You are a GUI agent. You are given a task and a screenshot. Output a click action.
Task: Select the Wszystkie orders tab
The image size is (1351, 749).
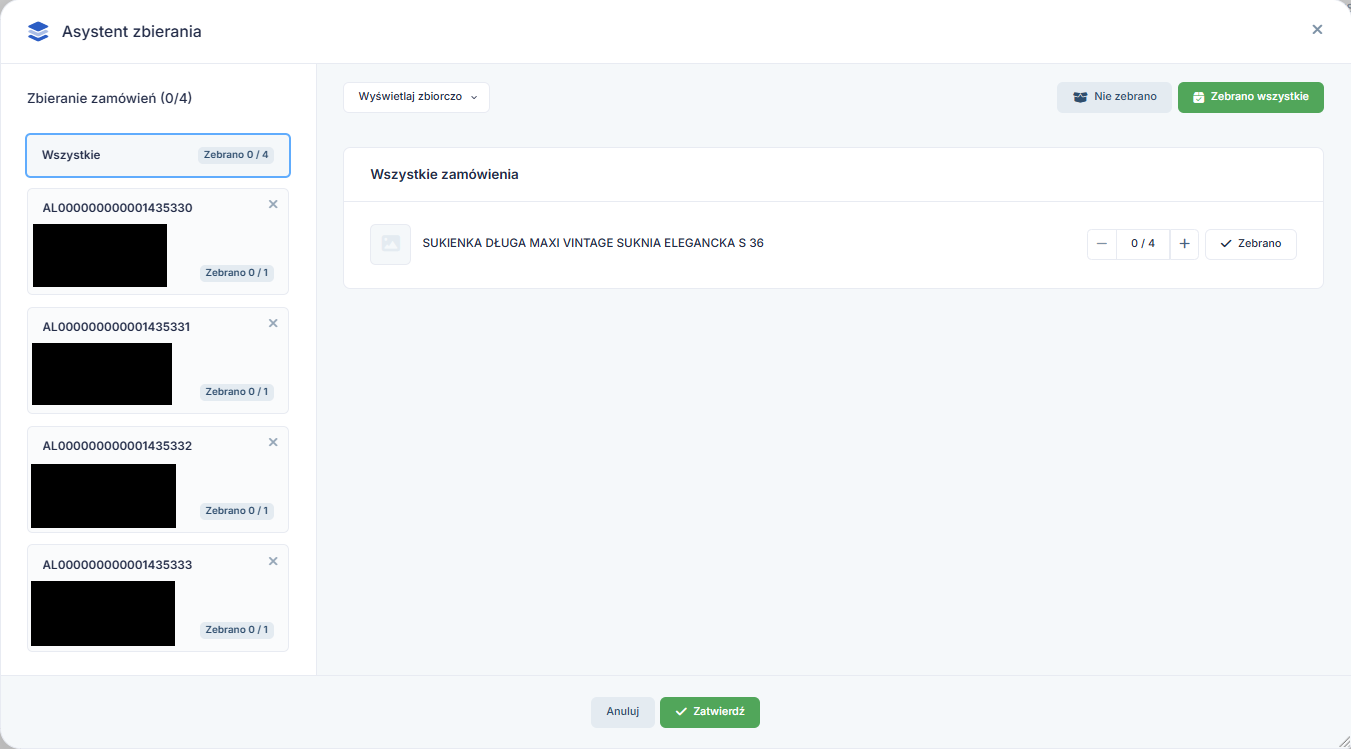pos(158,155)
